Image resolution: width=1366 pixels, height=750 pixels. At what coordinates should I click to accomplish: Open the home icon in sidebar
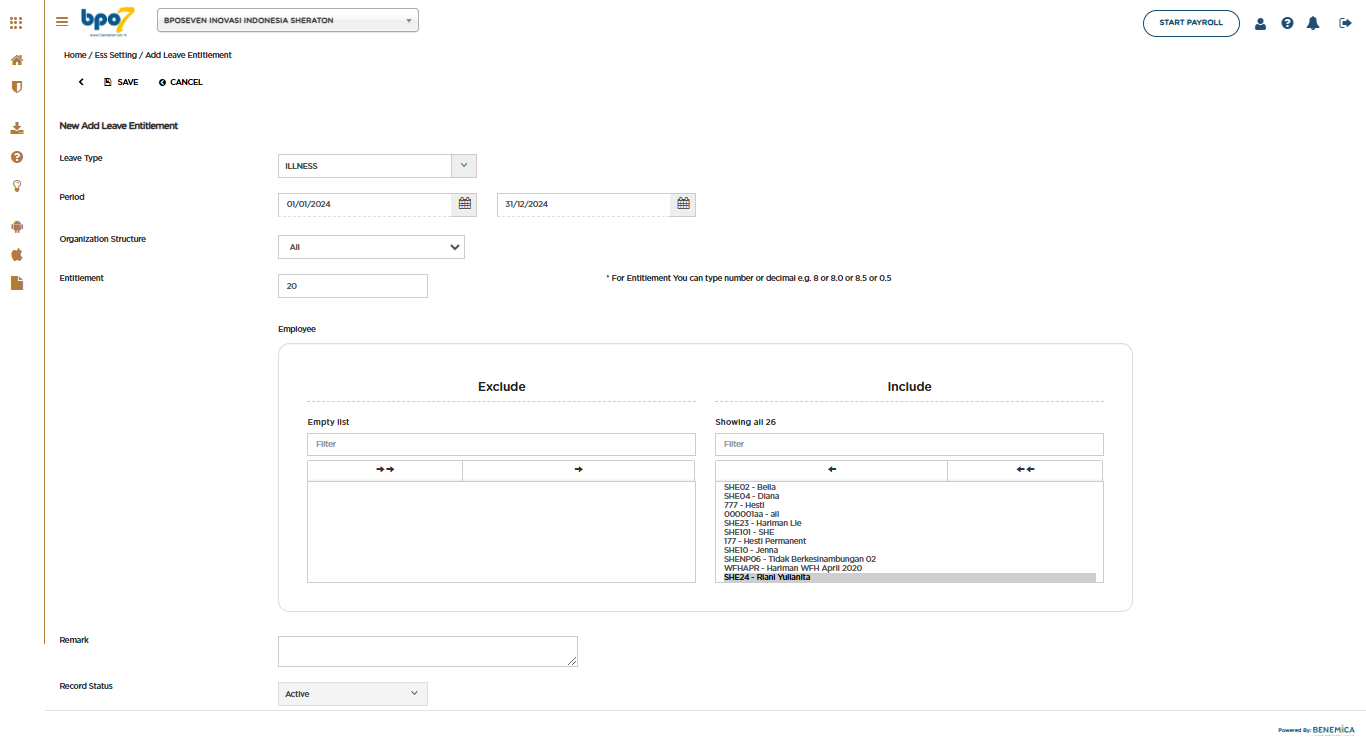pyautogui.click(x=17, y=60)
